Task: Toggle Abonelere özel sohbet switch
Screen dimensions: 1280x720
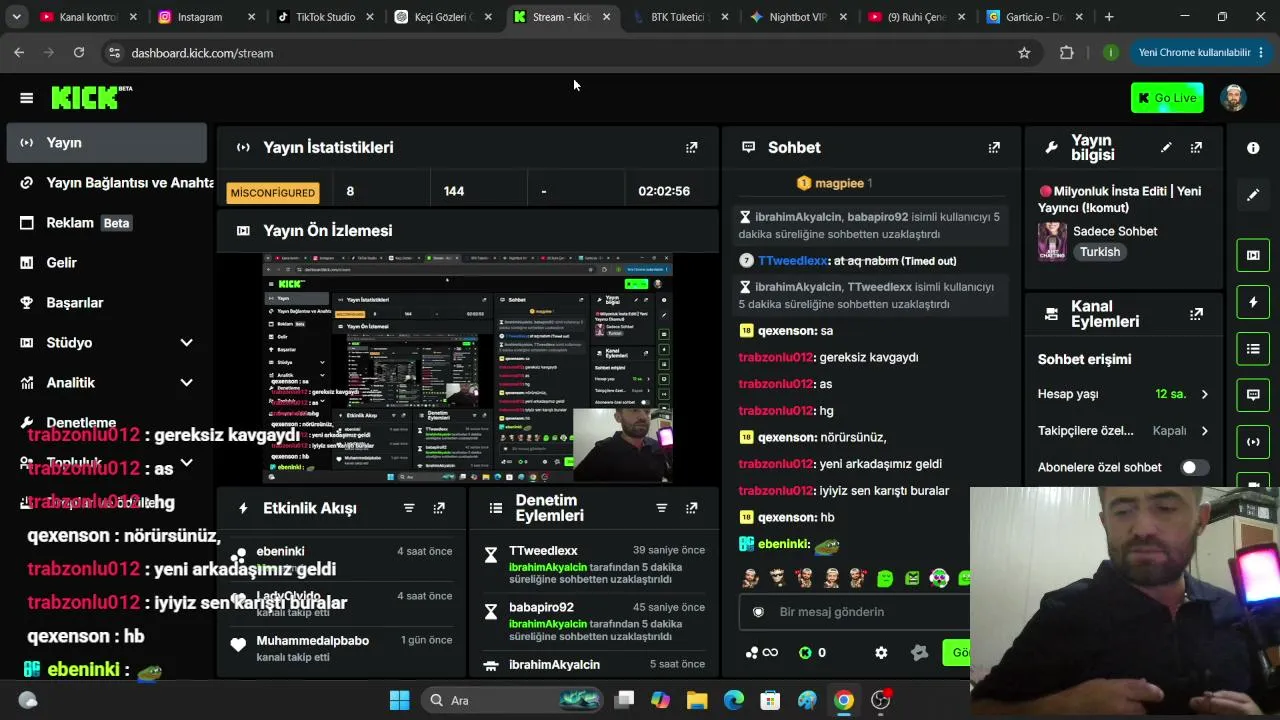Action: click(1194, 467)
